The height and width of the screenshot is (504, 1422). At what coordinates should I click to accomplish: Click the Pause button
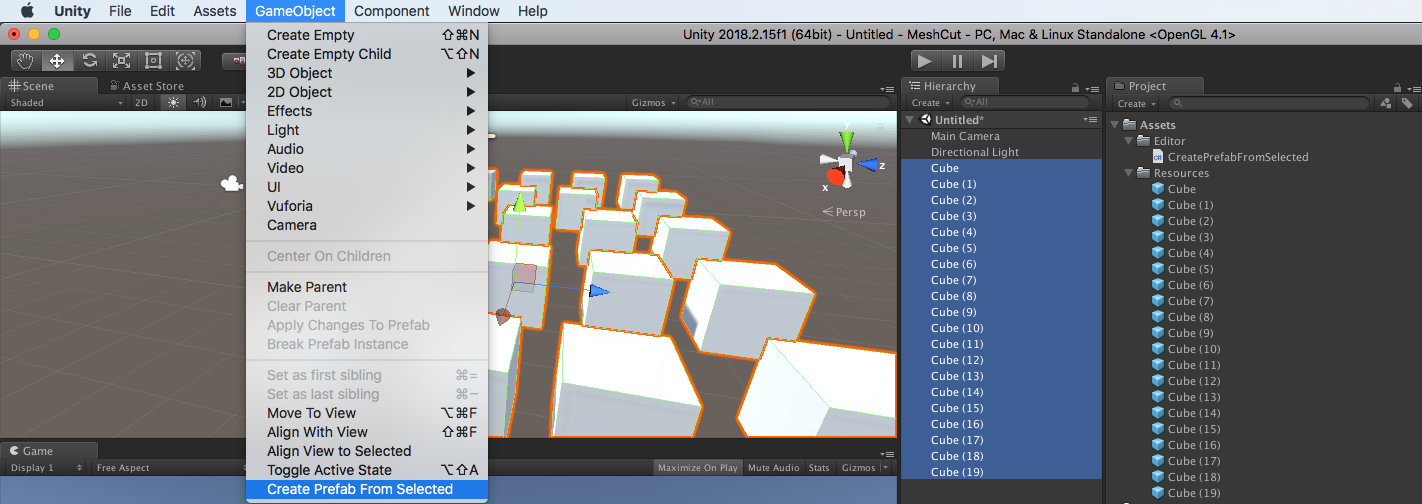coord(957,61)
